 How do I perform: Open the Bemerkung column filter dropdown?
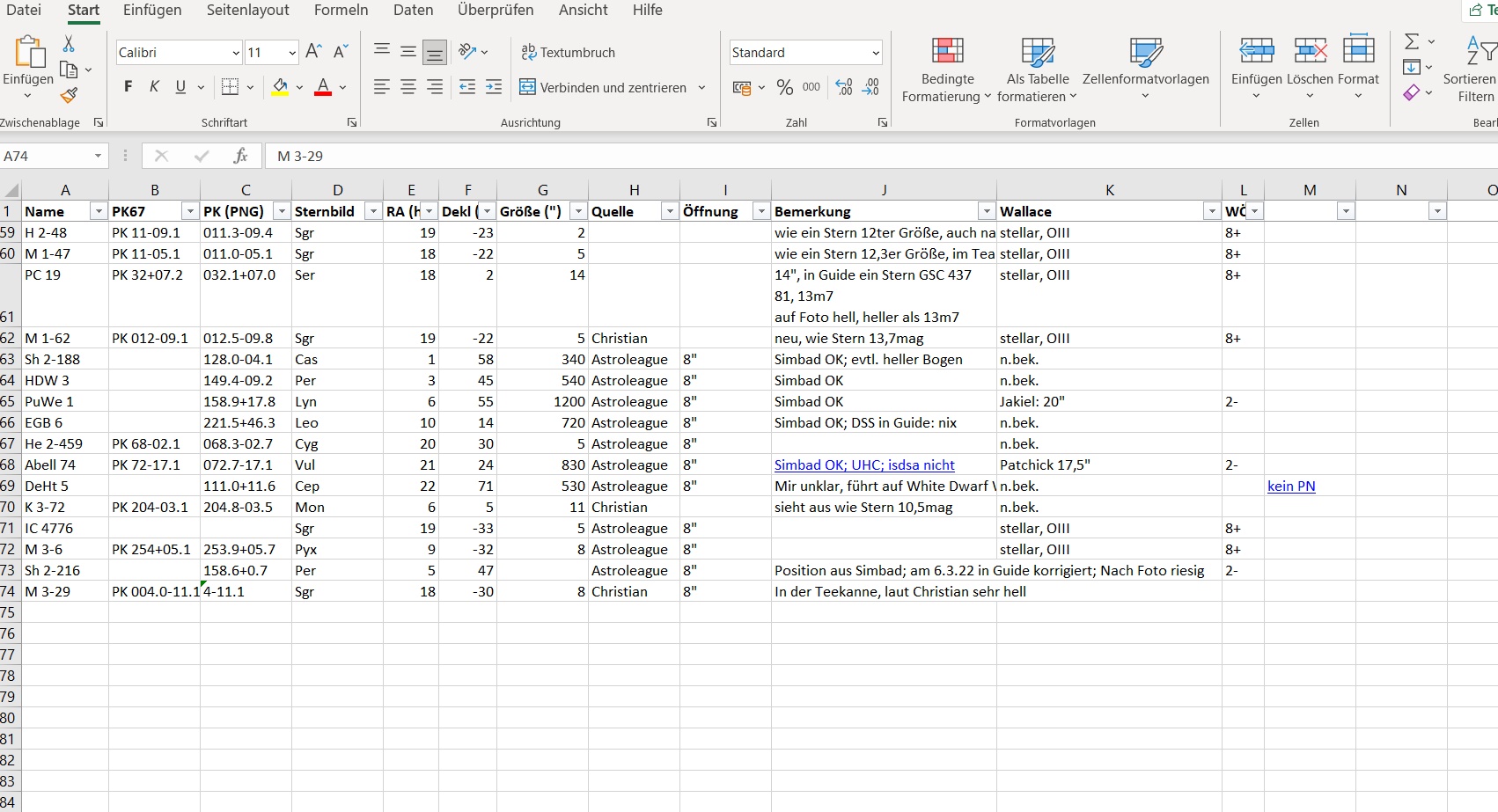pos(986,211)
